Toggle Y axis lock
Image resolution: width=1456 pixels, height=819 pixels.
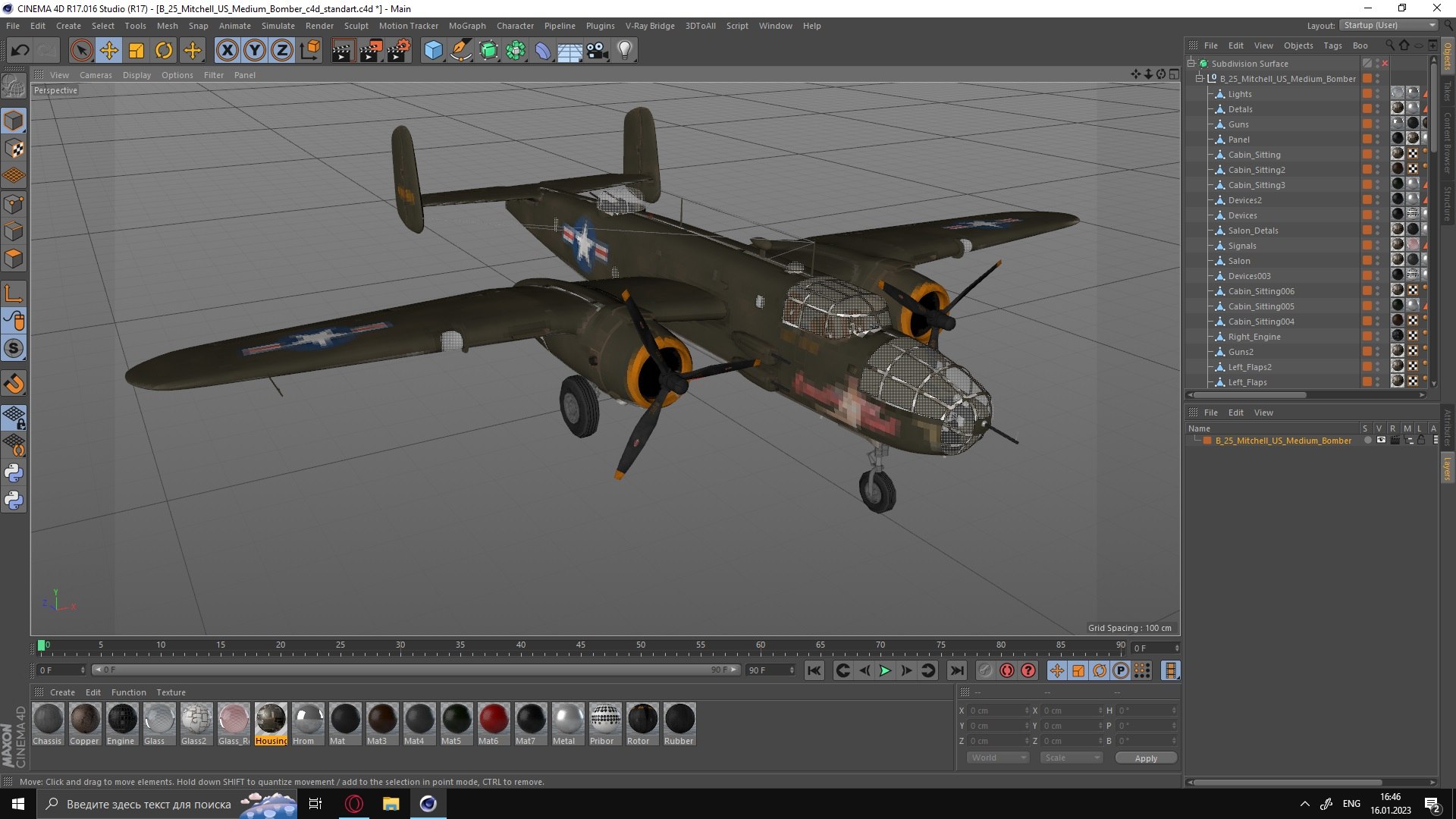[255, 51]
